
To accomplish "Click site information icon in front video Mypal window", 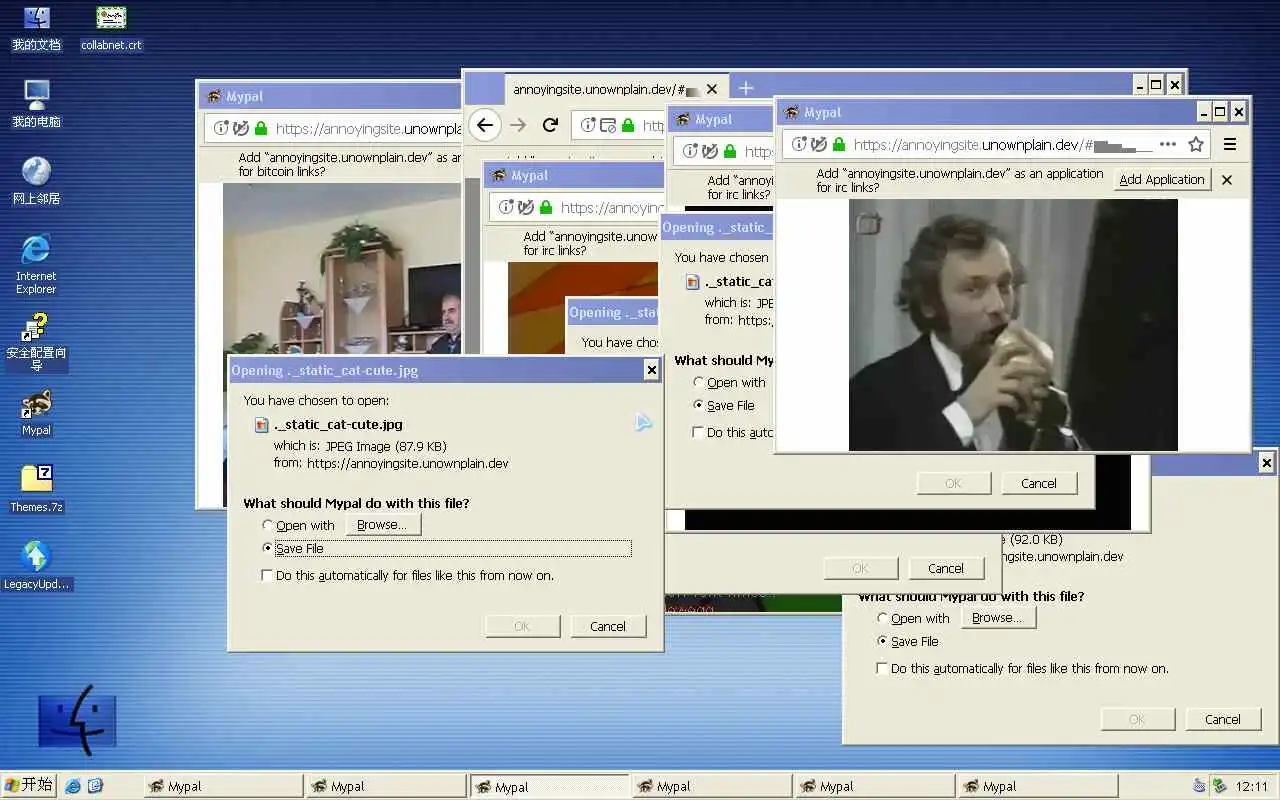I will [799, 145].
